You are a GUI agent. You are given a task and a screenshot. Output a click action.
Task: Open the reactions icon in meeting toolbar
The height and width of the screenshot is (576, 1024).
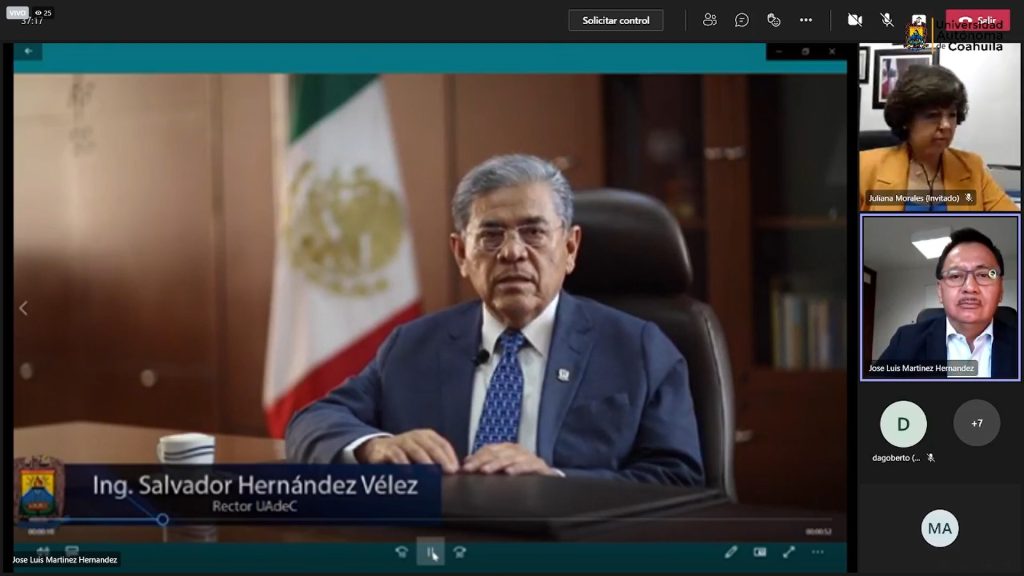tap(774, 20)
